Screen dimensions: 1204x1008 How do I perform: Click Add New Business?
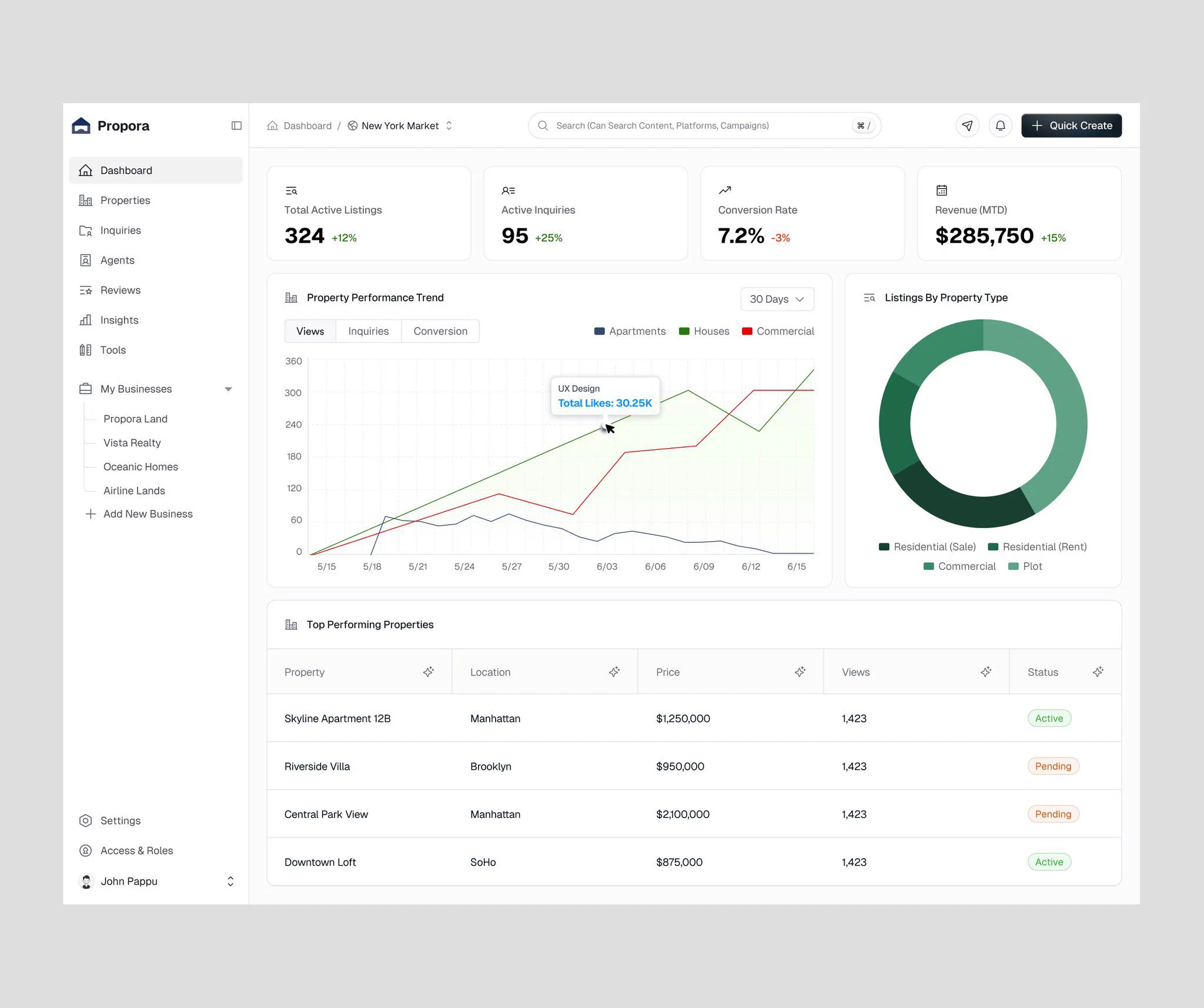click(x=139, y=513)
